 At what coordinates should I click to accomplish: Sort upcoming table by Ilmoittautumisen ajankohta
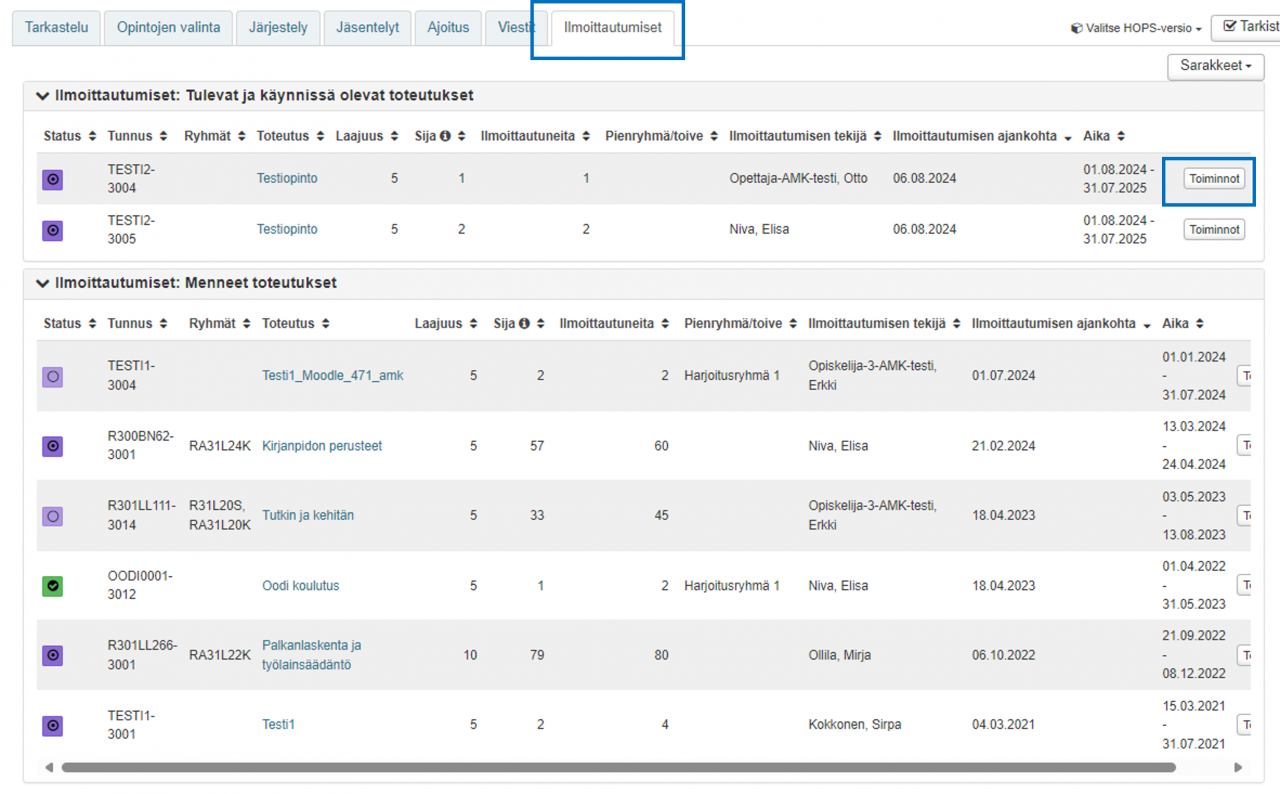pos(983,136)
